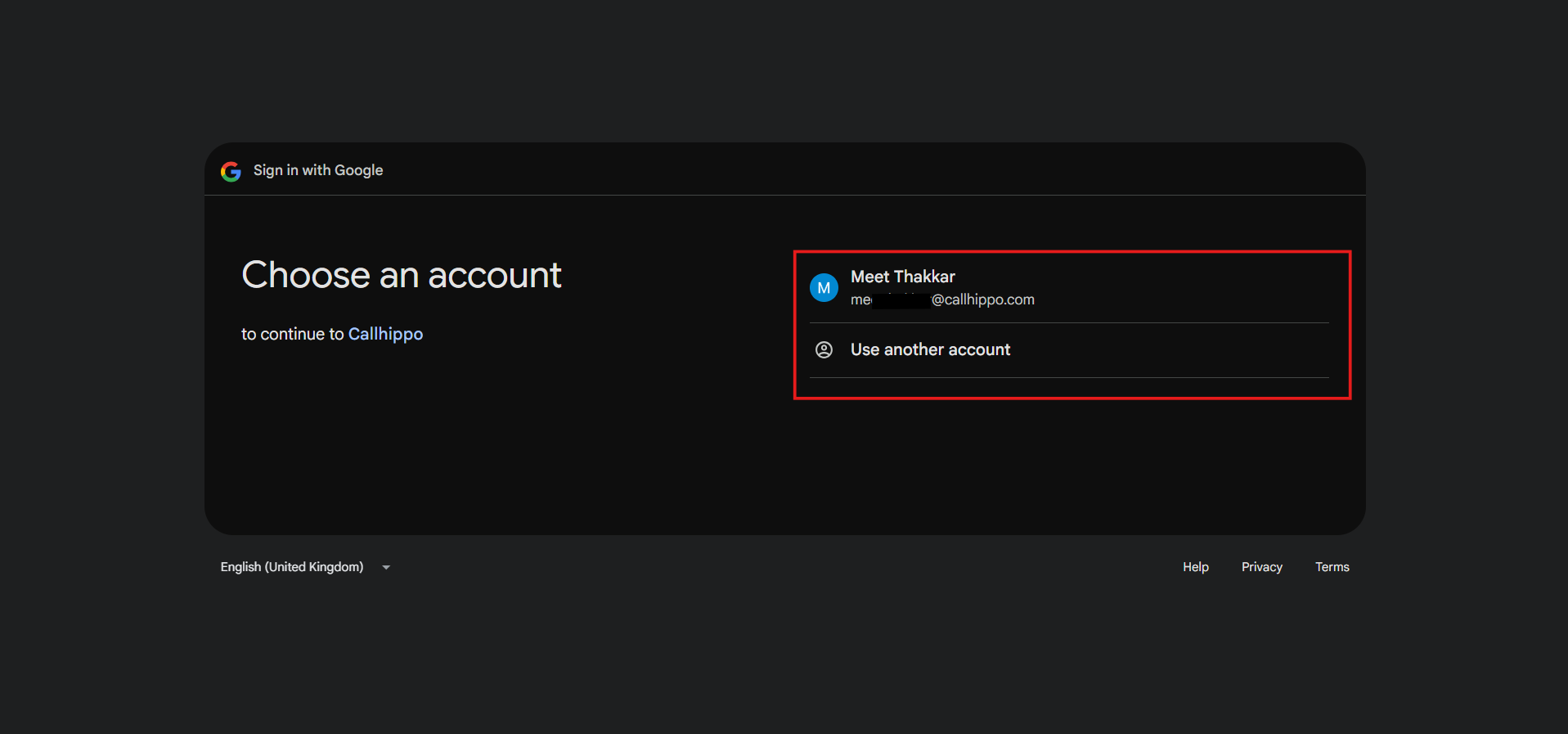Select the Meet Thakkar account

pos(1069,288)
